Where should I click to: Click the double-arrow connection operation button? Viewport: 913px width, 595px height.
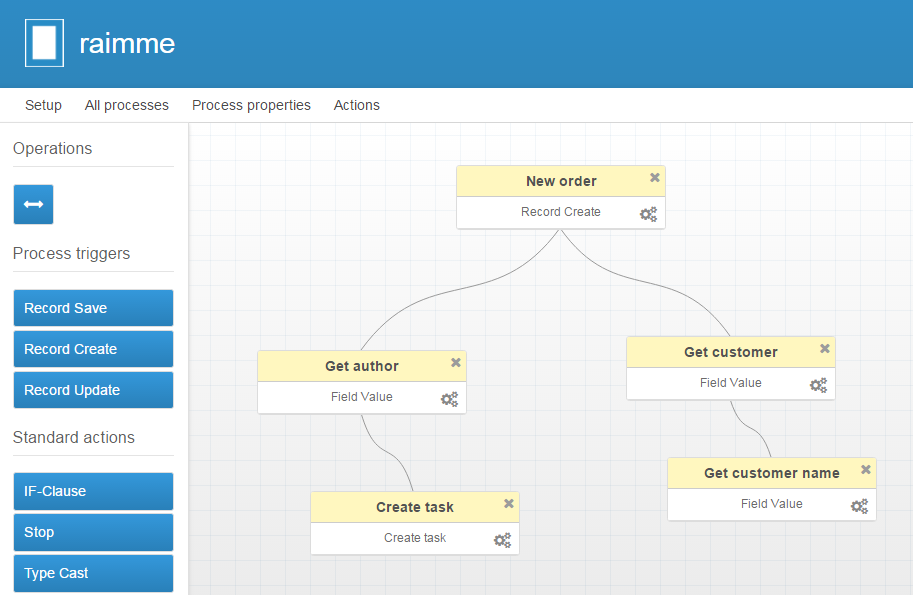coord(33,204)
